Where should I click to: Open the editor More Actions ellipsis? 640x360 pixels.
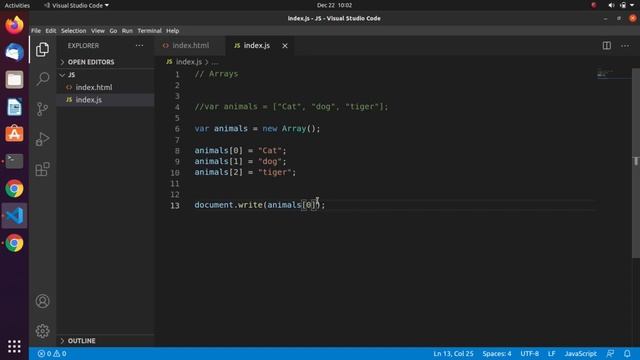point(625,45)
